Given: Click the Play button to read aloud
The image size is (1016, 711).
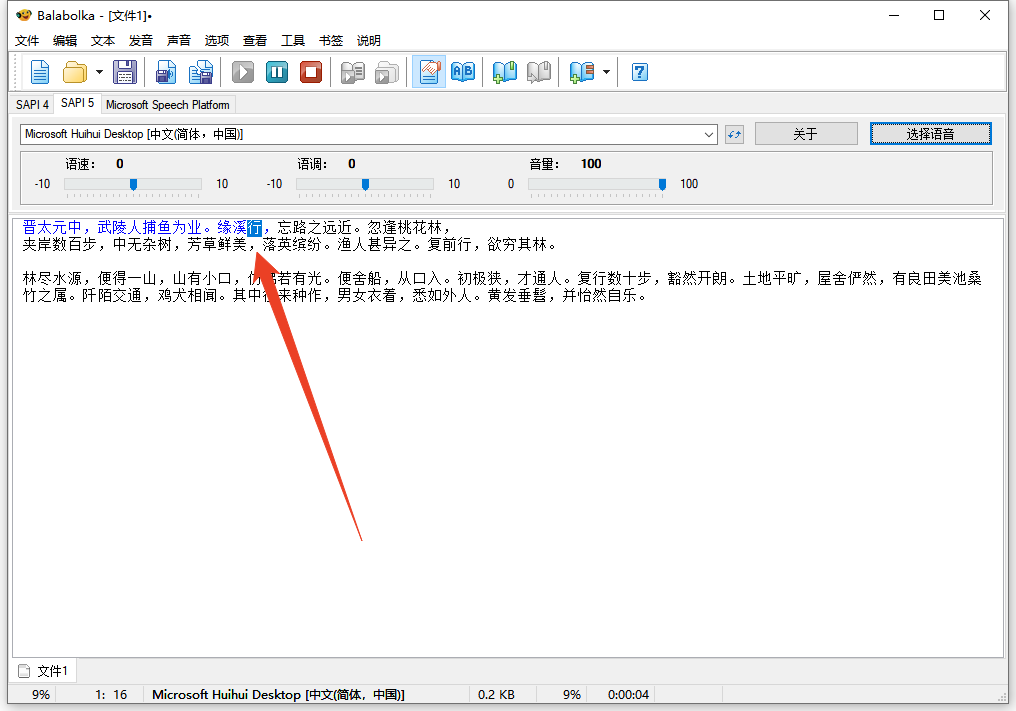Looking at the screenshot, I should (x=243, y=72).
